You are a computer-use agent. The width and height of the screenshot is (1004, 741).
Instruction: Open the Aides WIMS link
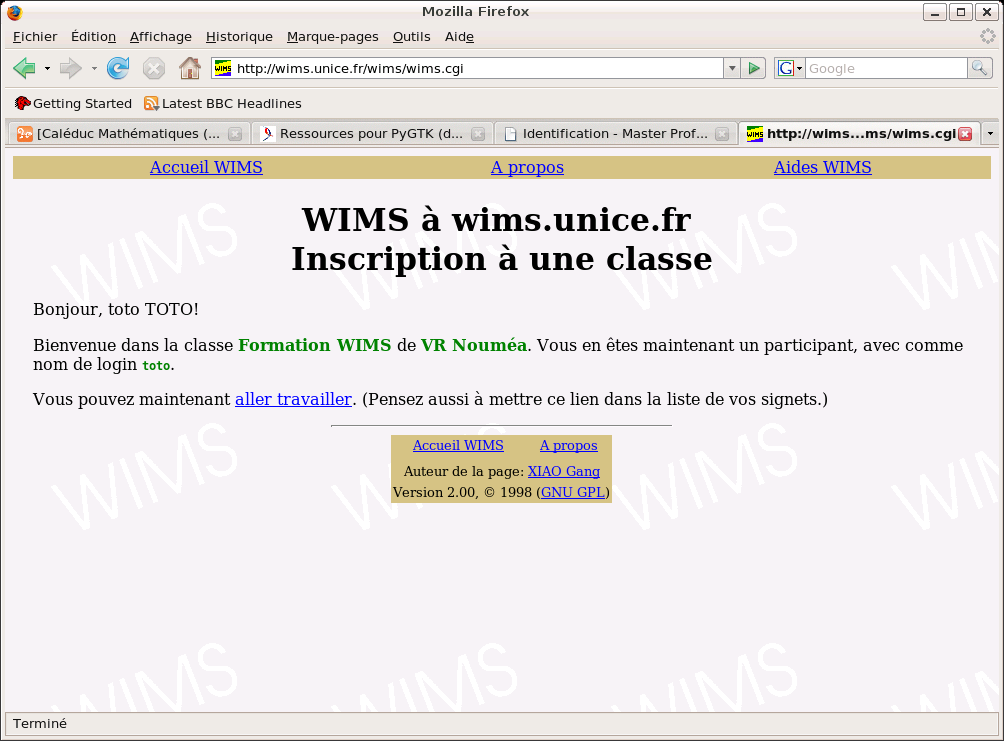click(x=822, y=167)
